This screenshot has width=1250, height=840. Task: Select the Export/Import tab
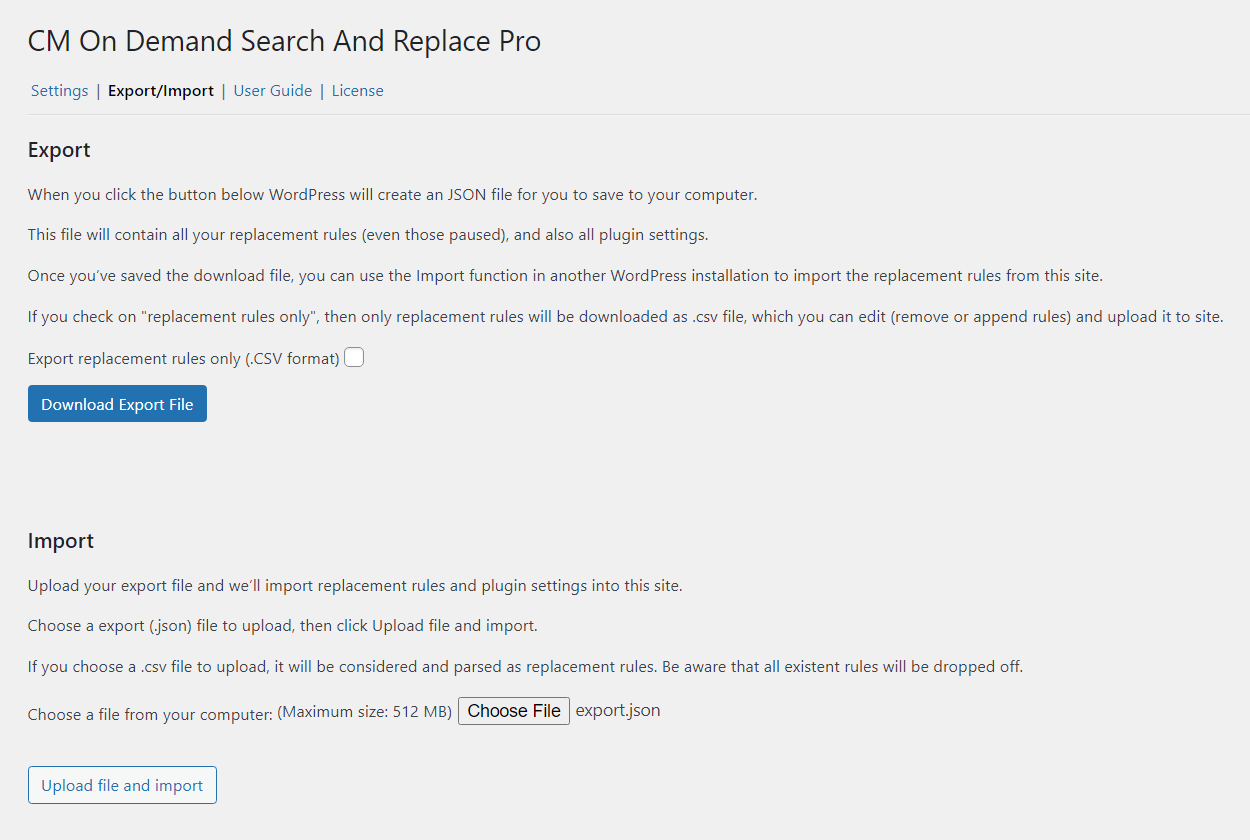pos(161,91)
